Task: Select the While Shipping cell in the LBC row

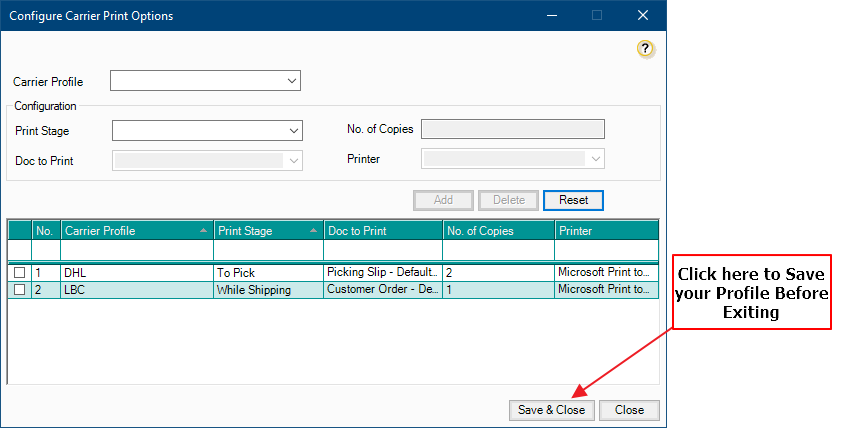Action: tap(268, 289)
